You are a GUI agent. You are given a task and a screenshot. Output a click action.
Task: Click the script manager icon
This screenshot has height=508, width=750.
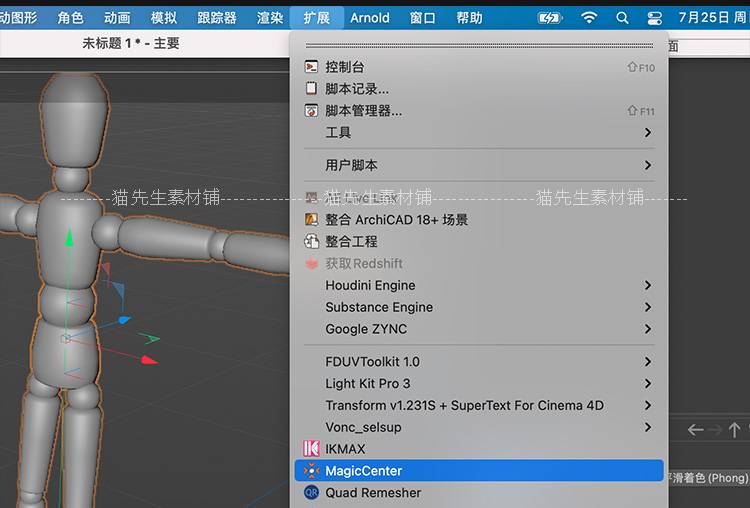(311, 110)
